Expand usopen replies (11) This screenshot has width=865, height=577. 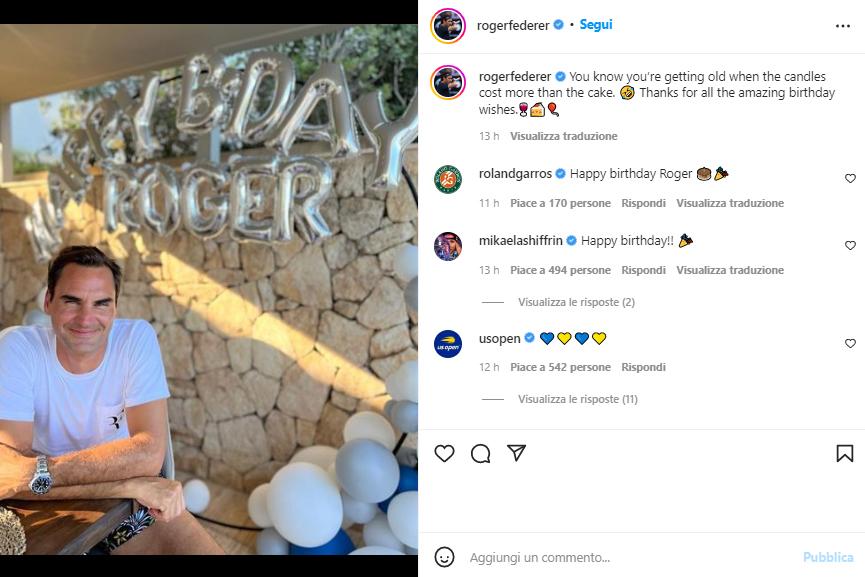[578, 399]
